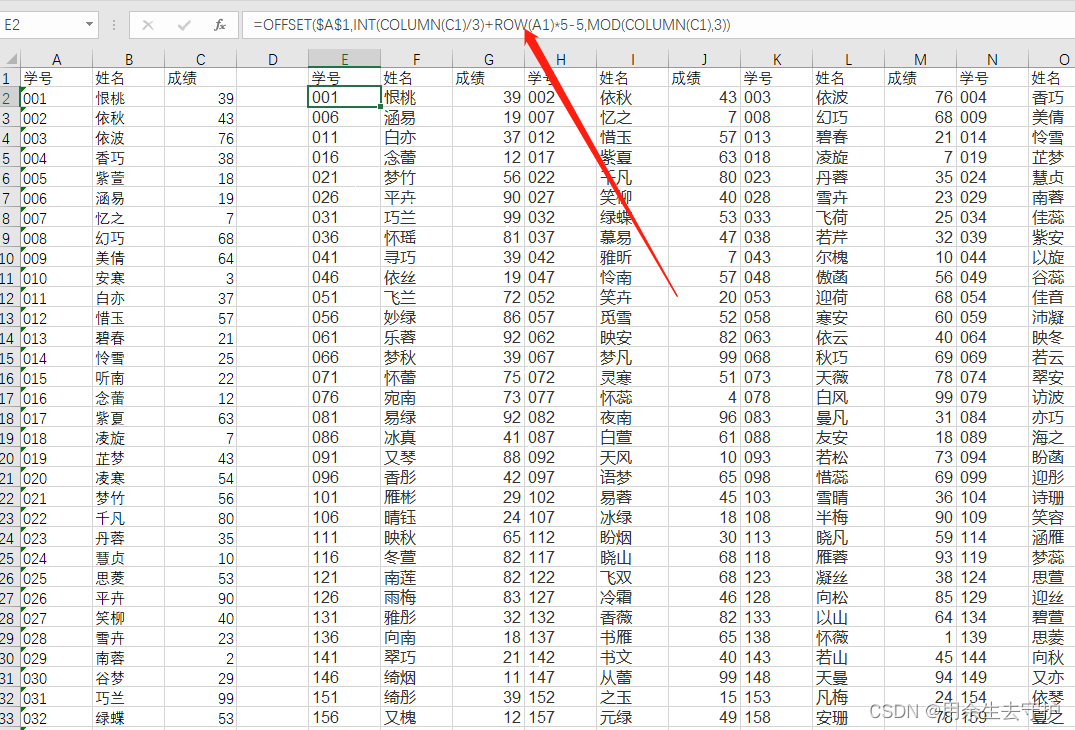This screenshot has height=730, width=1075.
Task: Click cell F22 with name 雁彬
Action: pos(416,497)
